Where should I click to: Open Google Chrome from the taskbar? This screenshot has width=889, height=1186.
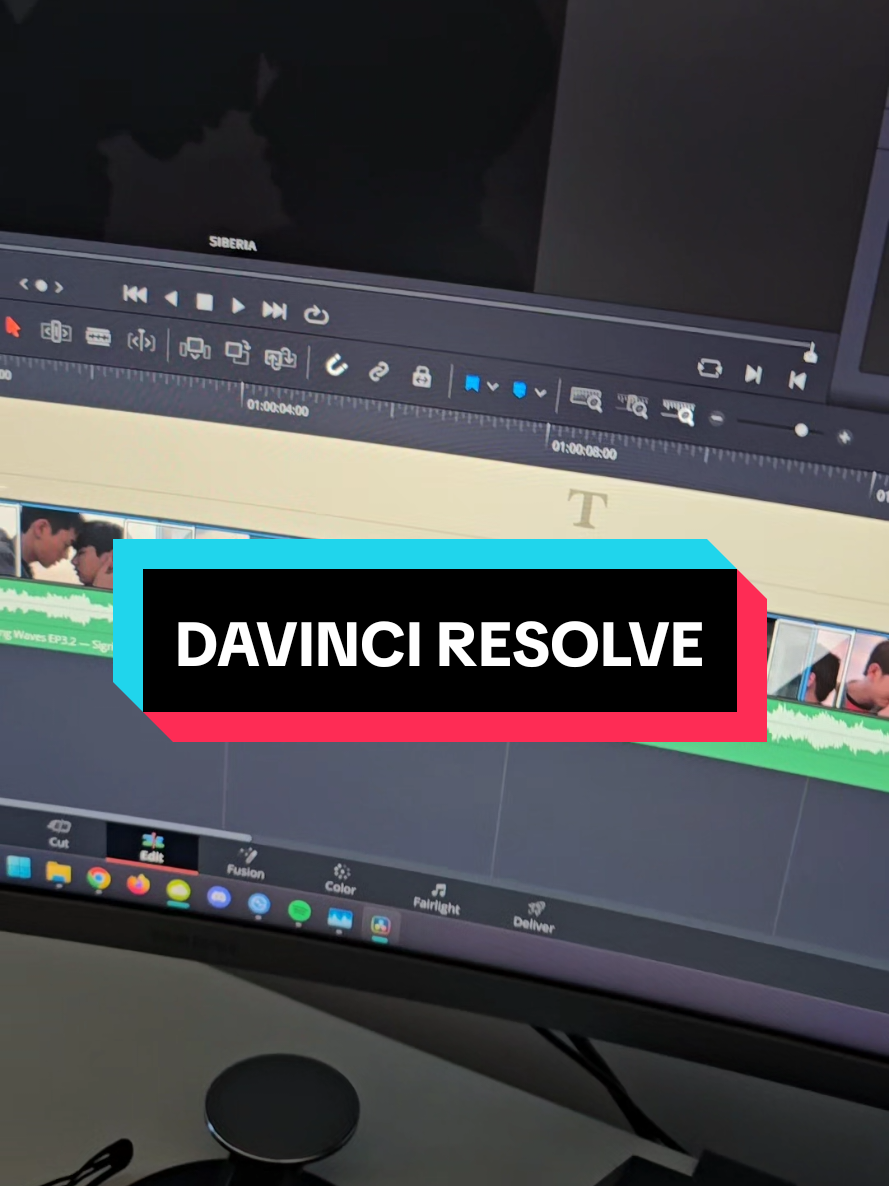[98, 878]
